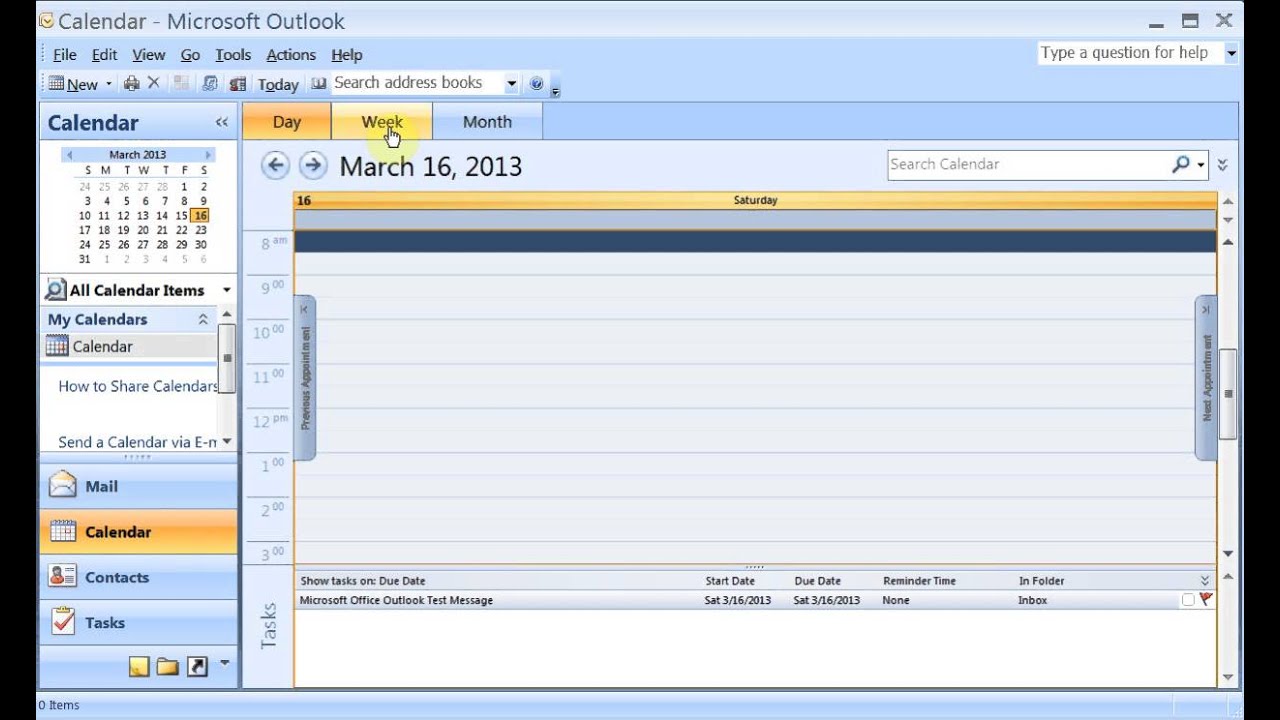Click the Today toolbar button
Viewport: 1280px width, 720px height.
pos(278,84)
